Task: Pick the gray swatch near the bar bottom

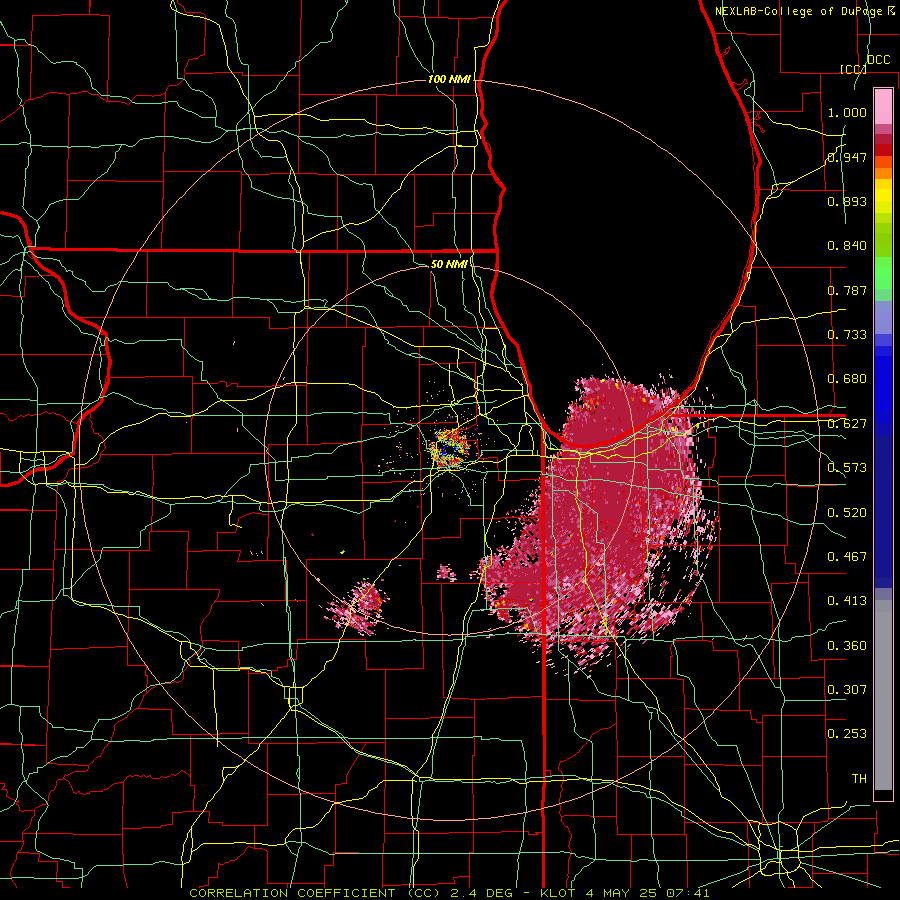Action: click(883, 695)
